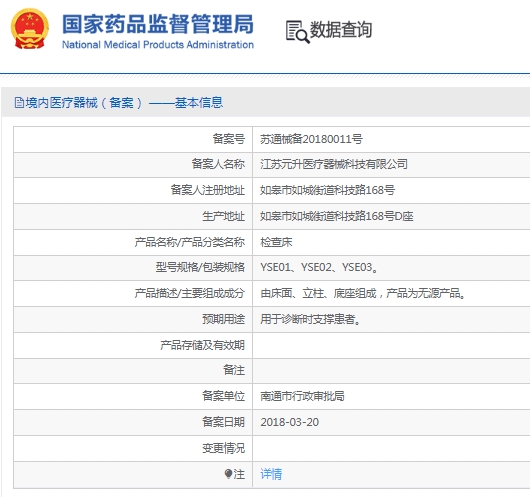Click intended use 用于诊断时支撑患者
The width and height of the screenshot is (530, 497).
[310, 319]
